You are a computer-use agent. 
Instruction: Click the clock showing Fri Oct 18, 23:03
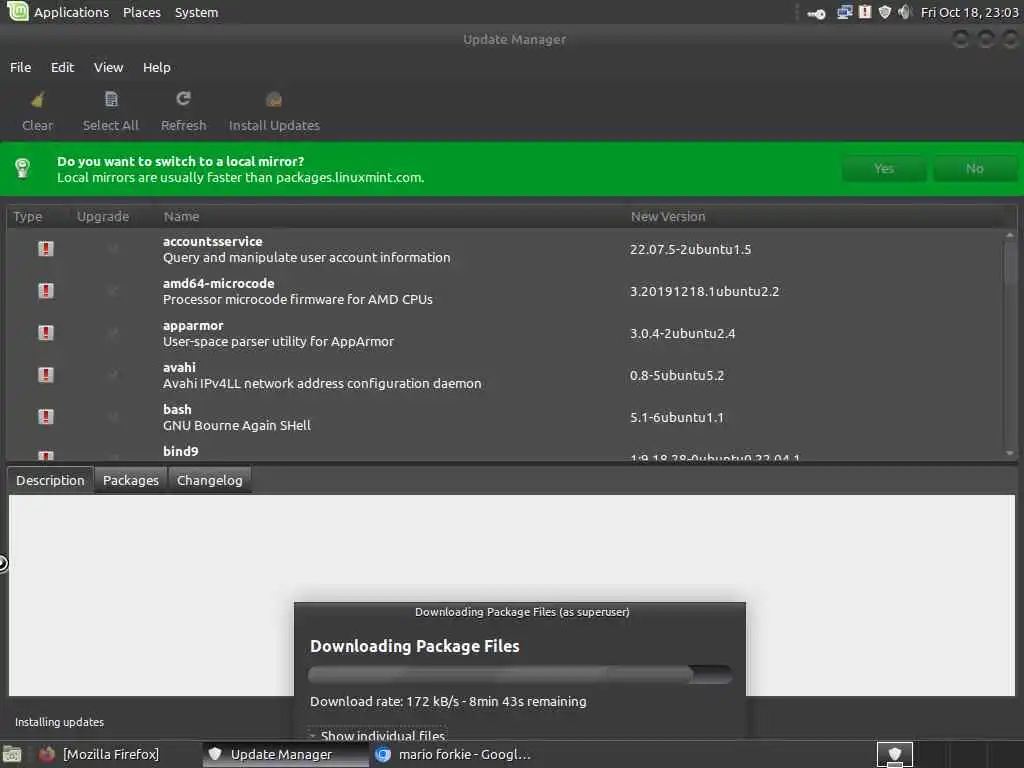(x=969, y=12)
